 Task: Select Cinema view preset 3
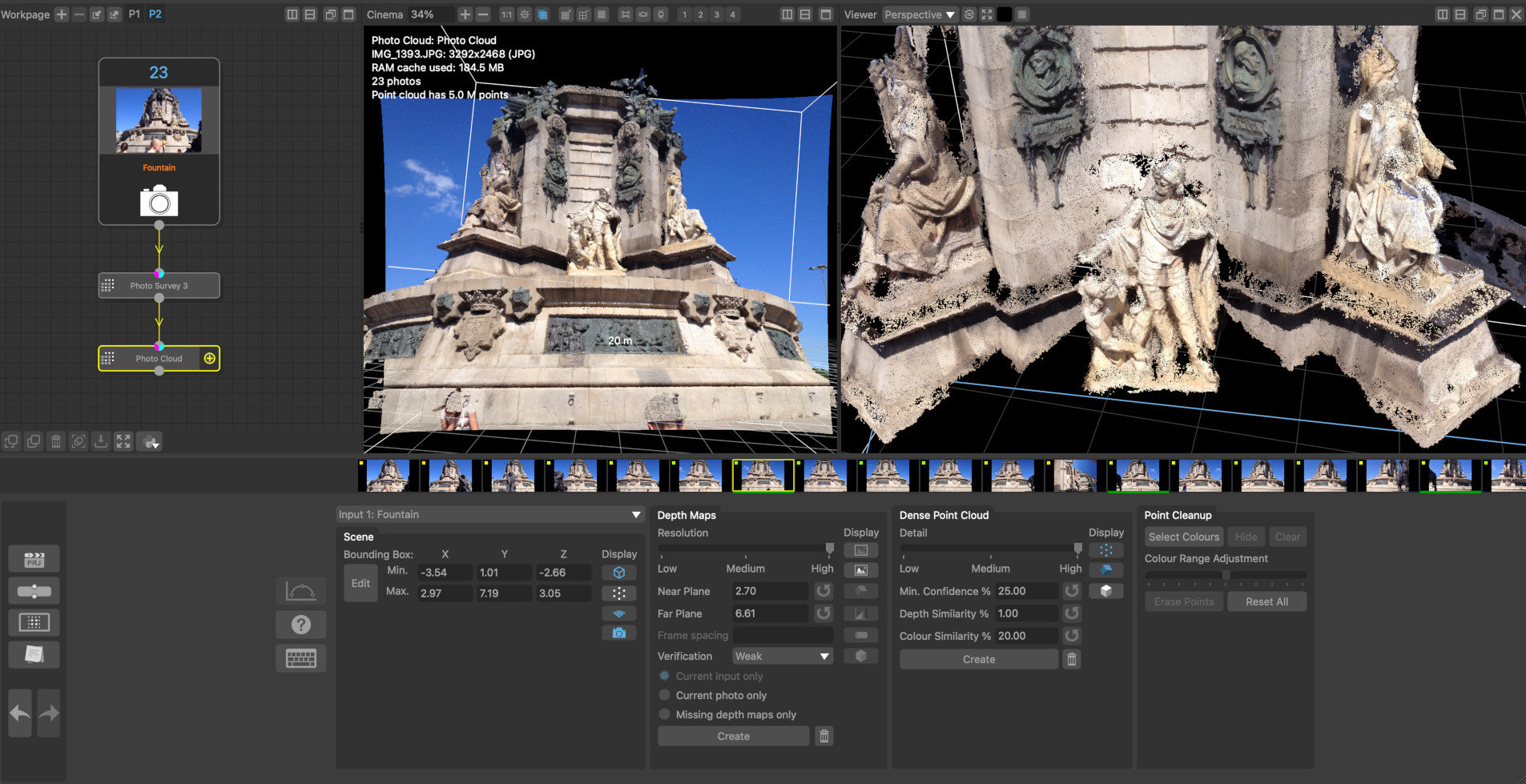pos(716,14)
